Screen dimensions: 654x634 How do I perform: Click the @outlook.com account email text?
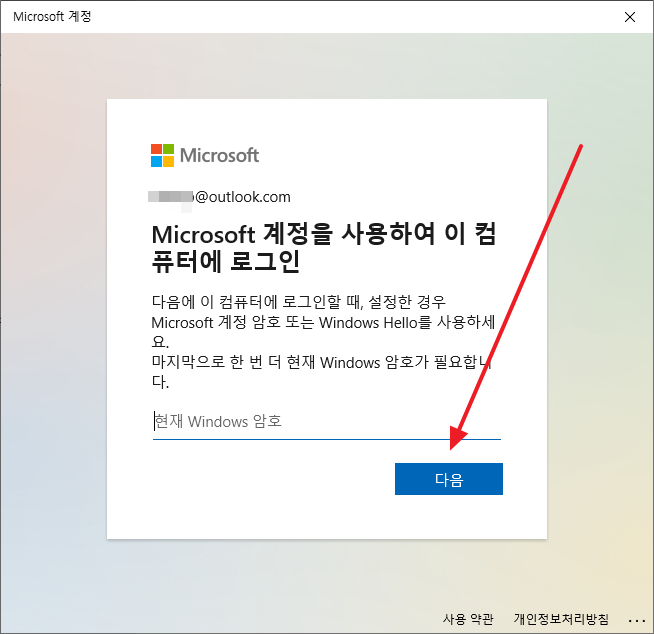tap(219, 197)
